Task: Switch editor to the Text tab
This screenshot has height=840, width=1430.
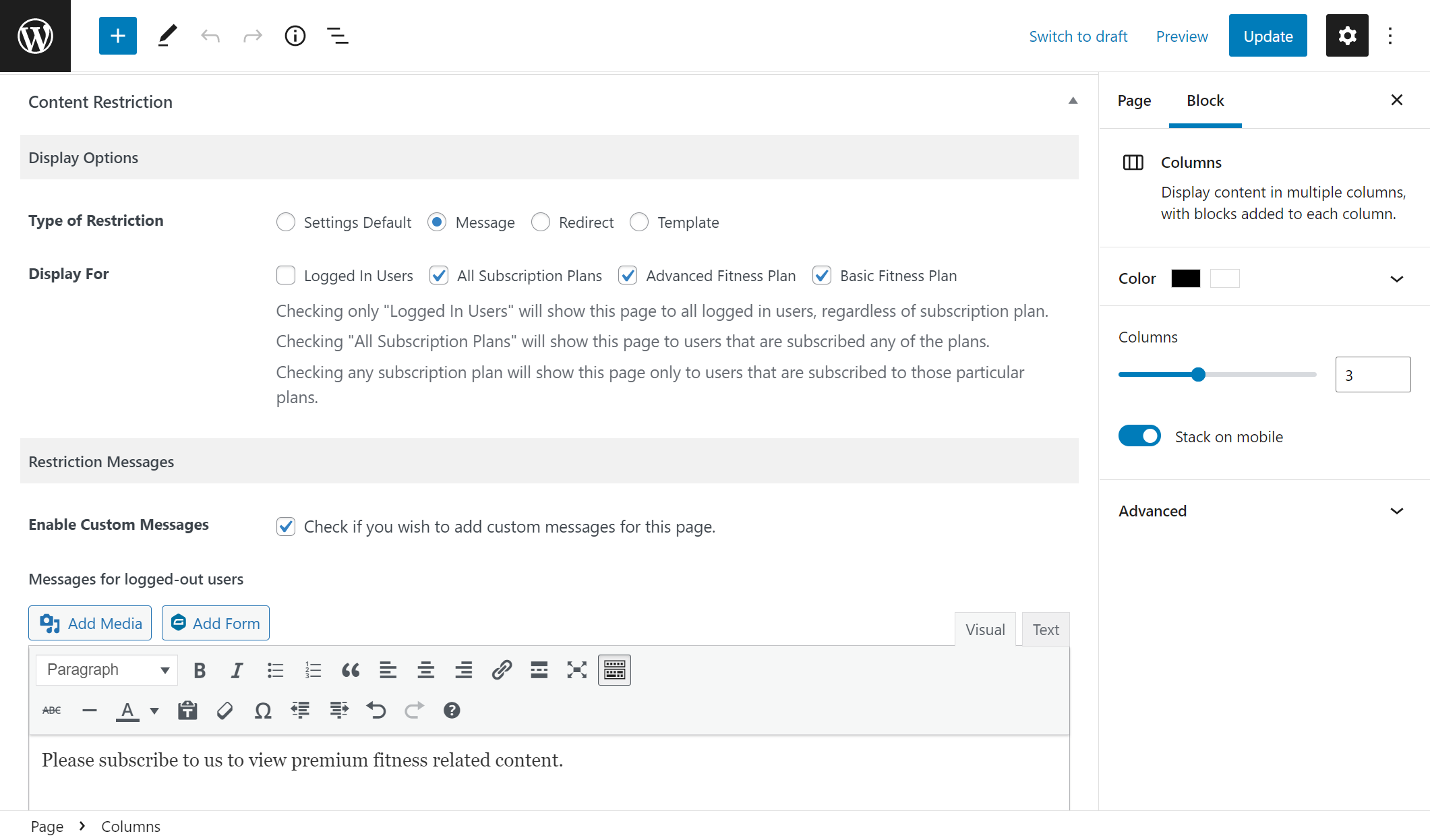Action: pos(1045,630)
